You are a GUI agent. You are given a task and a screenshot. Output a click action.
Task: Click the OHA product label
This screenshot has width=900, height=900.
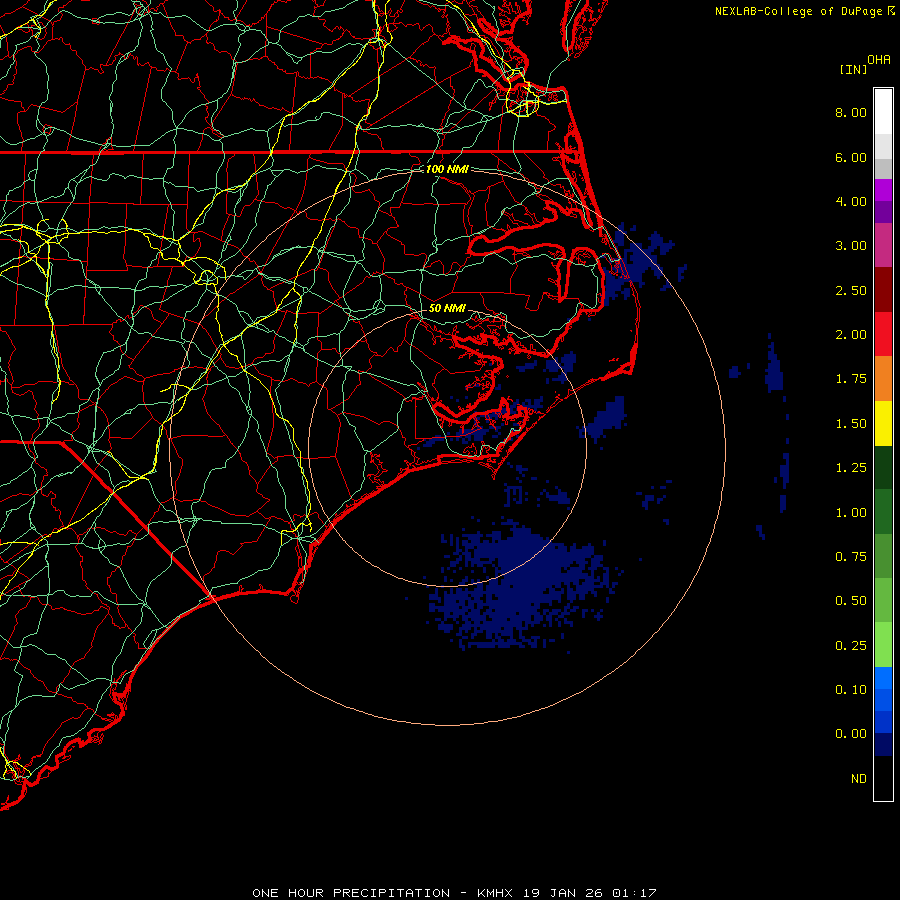pos(879,60)
